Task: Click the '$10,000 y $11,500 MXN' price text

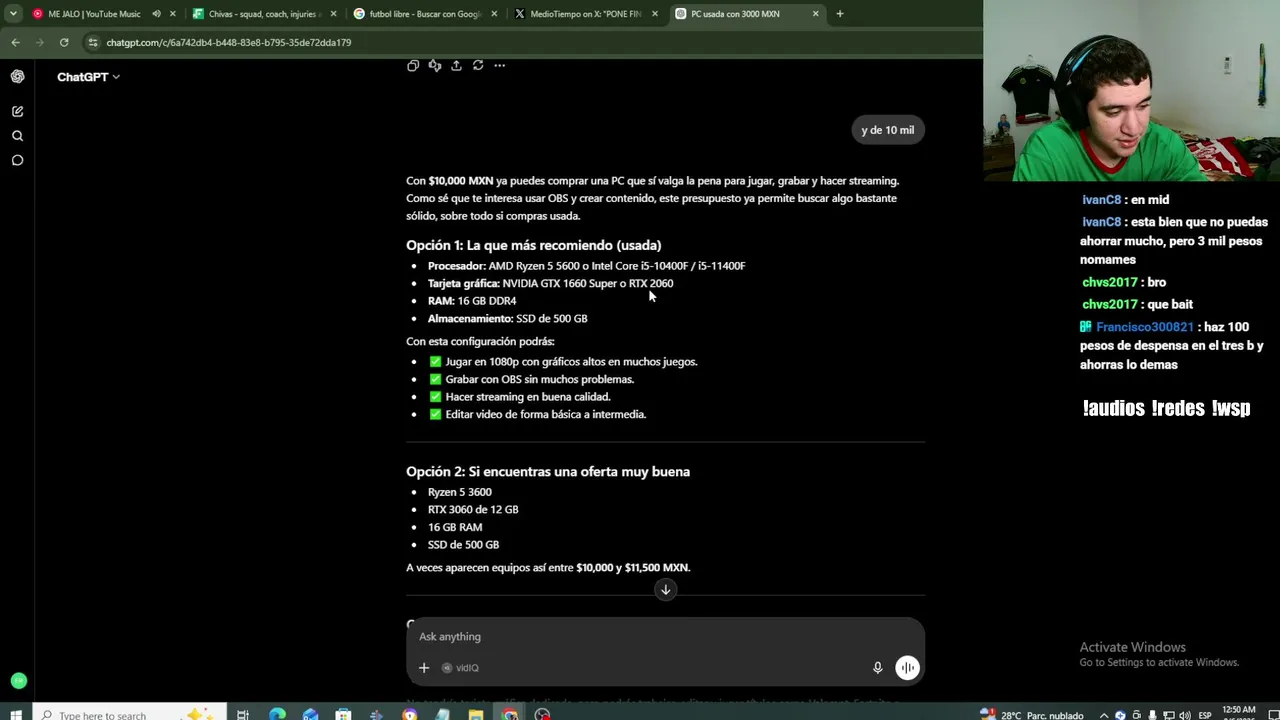Action: point(633,568)
